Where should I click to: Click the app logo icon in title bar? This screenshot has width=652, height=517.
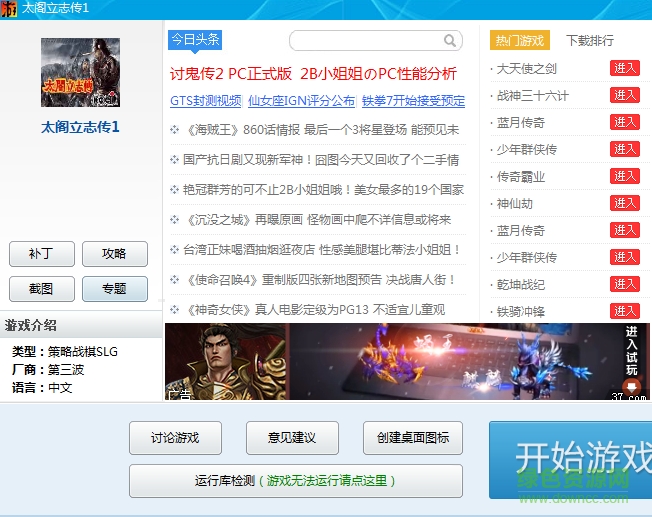8,9
